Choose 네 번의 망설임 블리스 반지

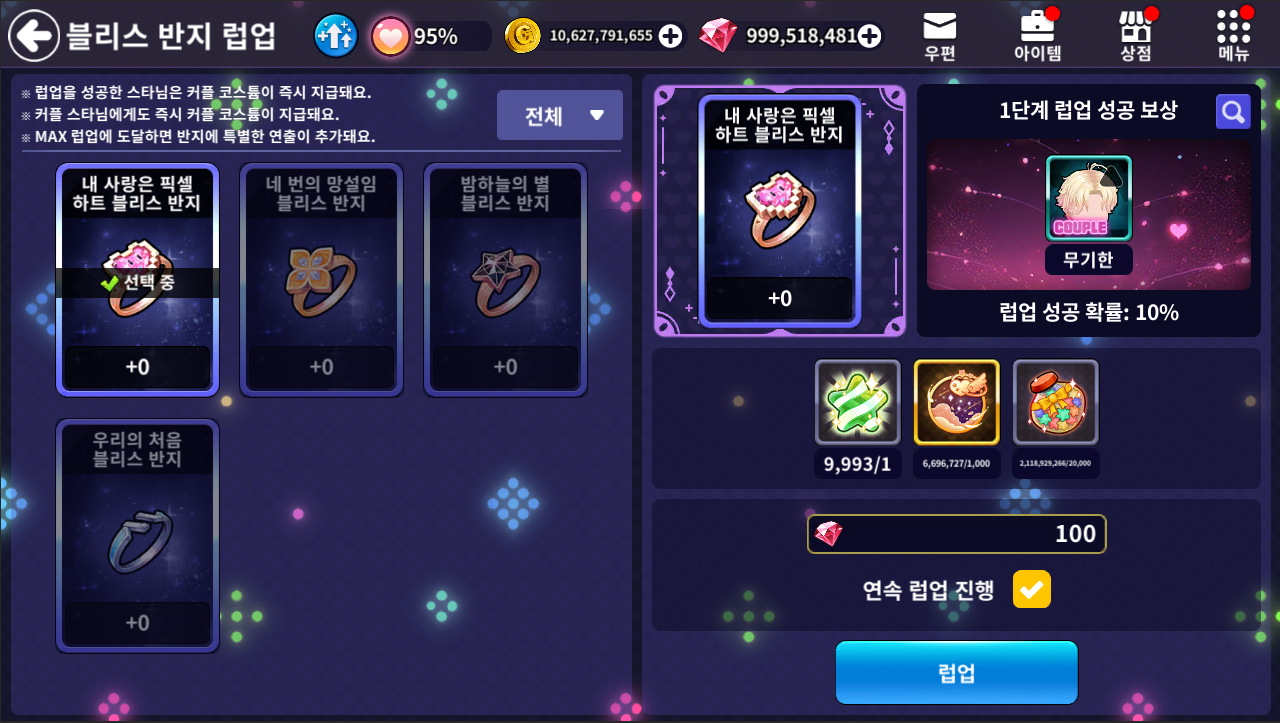point(321,280)
